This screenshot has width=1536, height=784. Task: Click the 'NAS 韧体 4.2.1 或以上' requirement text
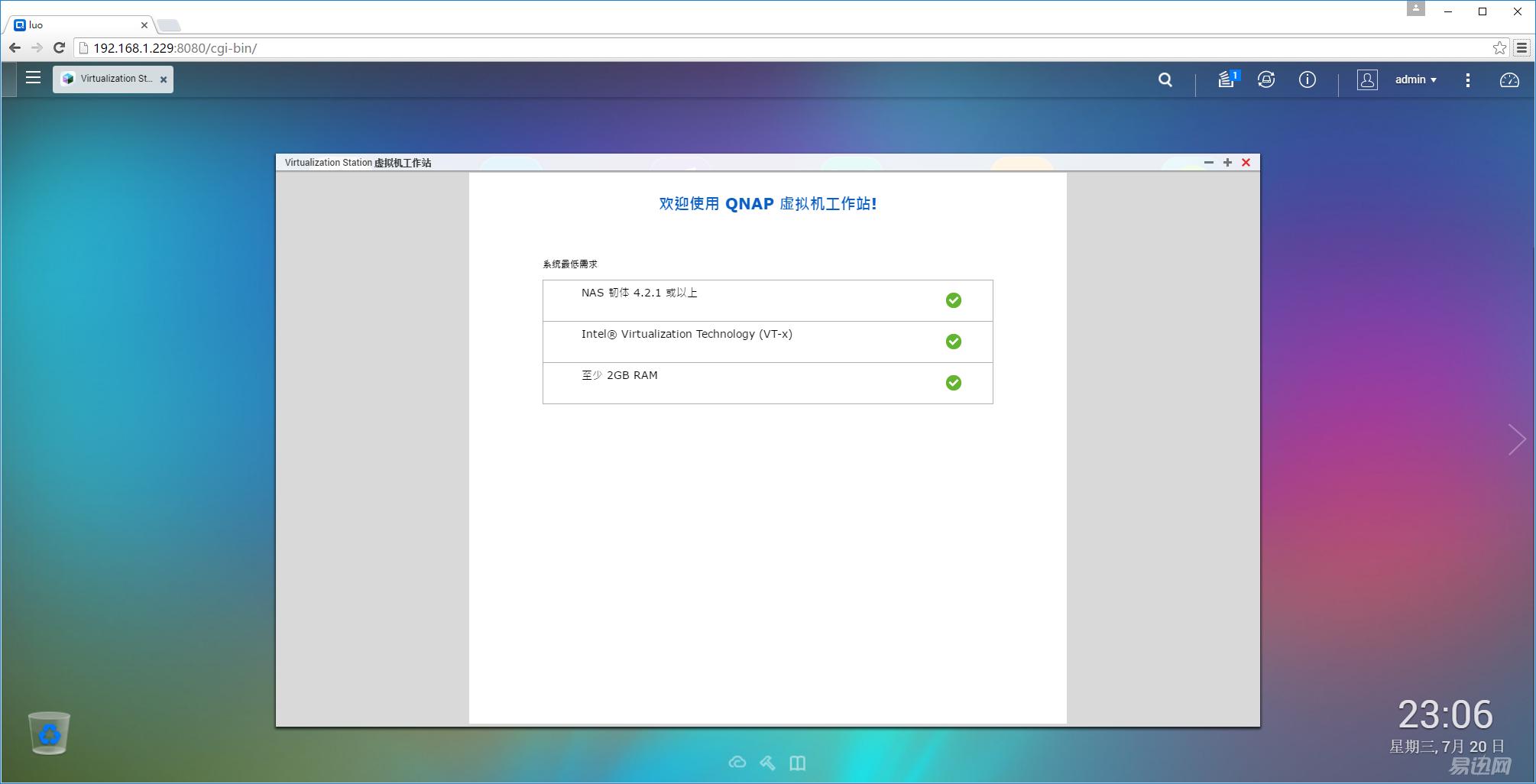tap(640, 293)
